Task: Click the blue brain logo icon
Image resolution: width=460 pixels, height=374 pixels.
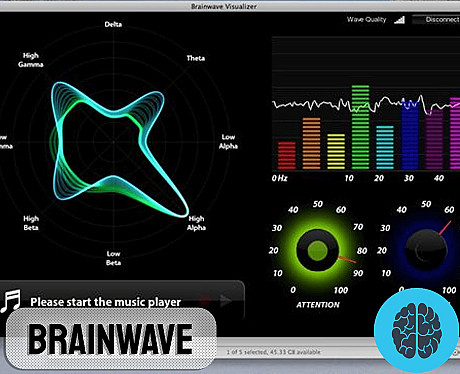Action: [417, 330]
